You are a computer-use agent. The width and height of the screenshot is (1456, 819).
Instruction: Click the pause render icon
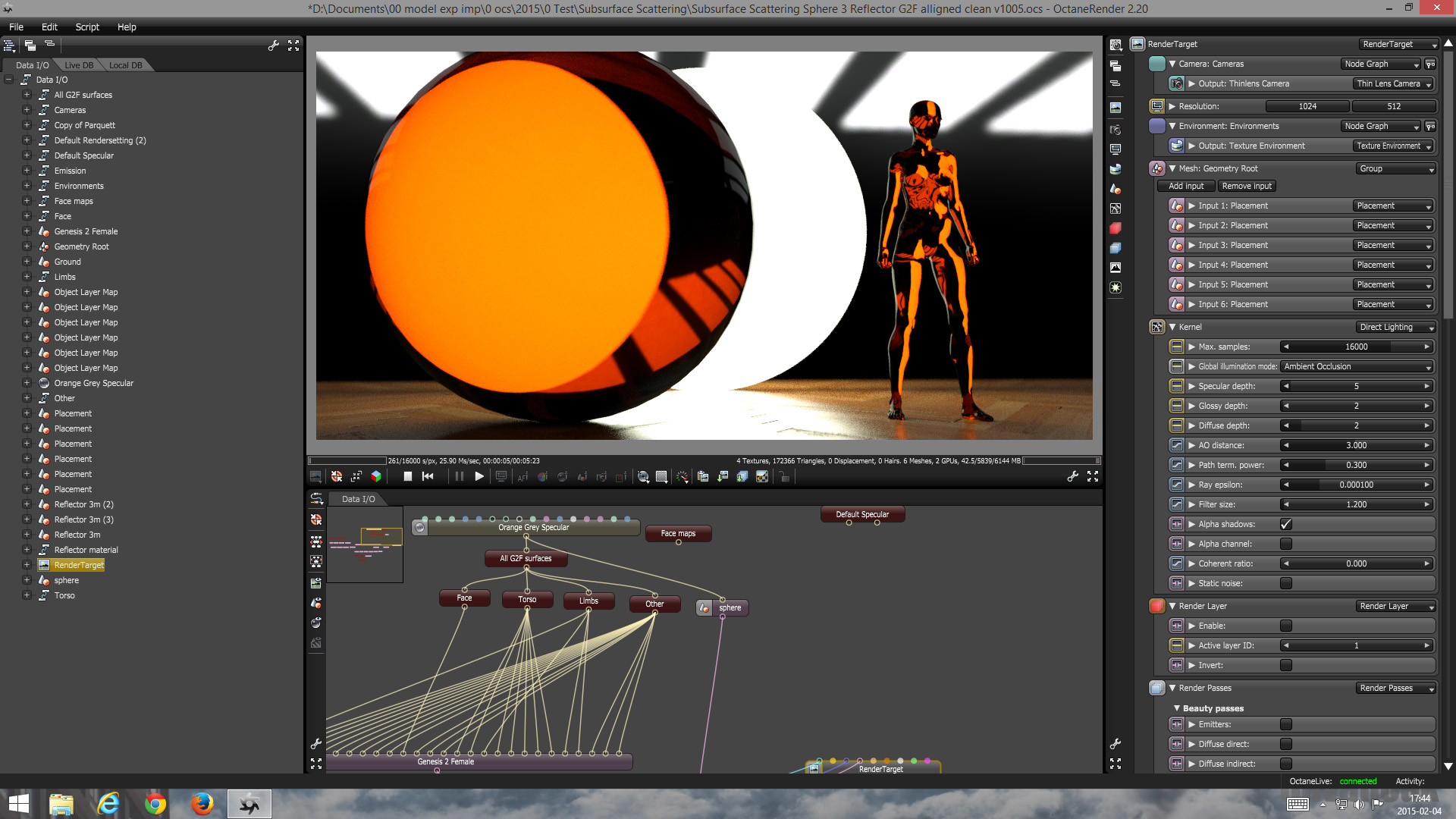[x=459, y=476]
